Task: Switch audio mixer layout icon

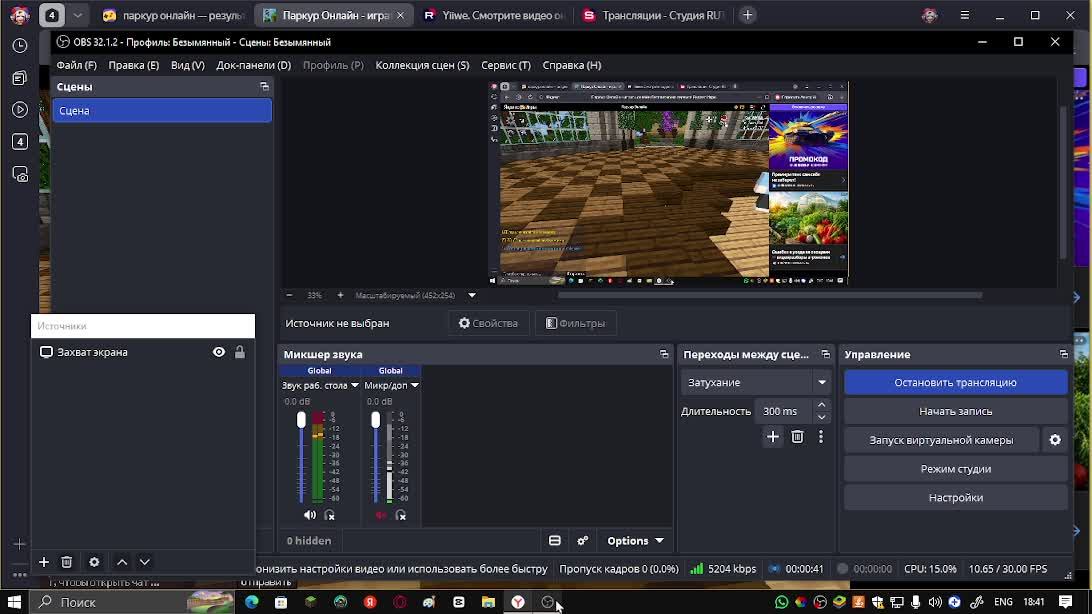Action: [554, 541]
